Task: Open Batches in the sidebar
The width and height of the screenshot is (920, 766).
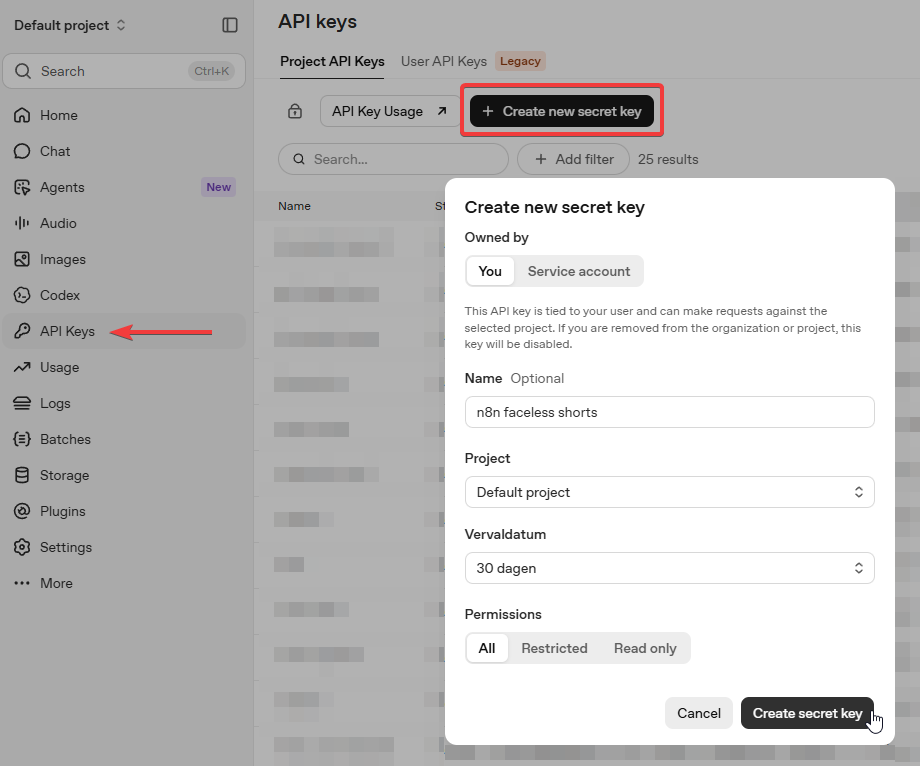Action: coord(124,439)
